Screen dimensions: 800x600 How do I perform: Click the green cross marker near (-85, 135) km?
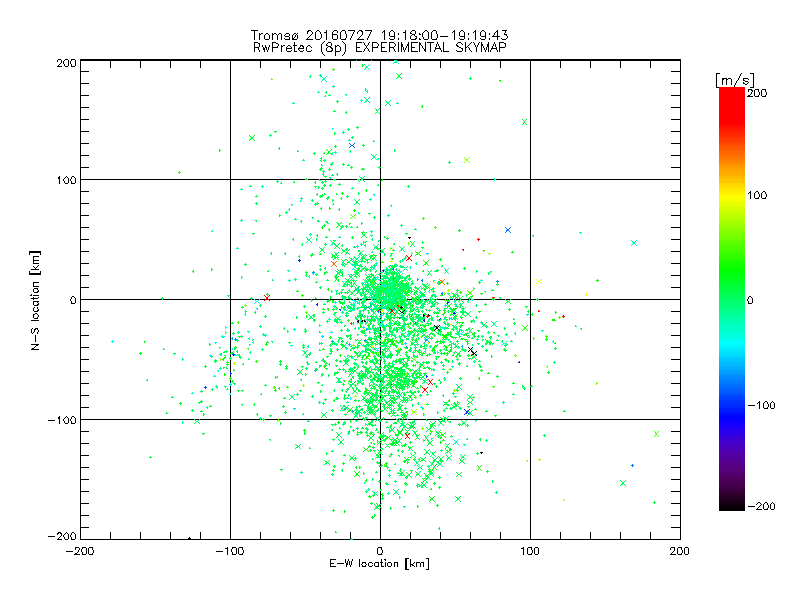[x=252, y=138]
